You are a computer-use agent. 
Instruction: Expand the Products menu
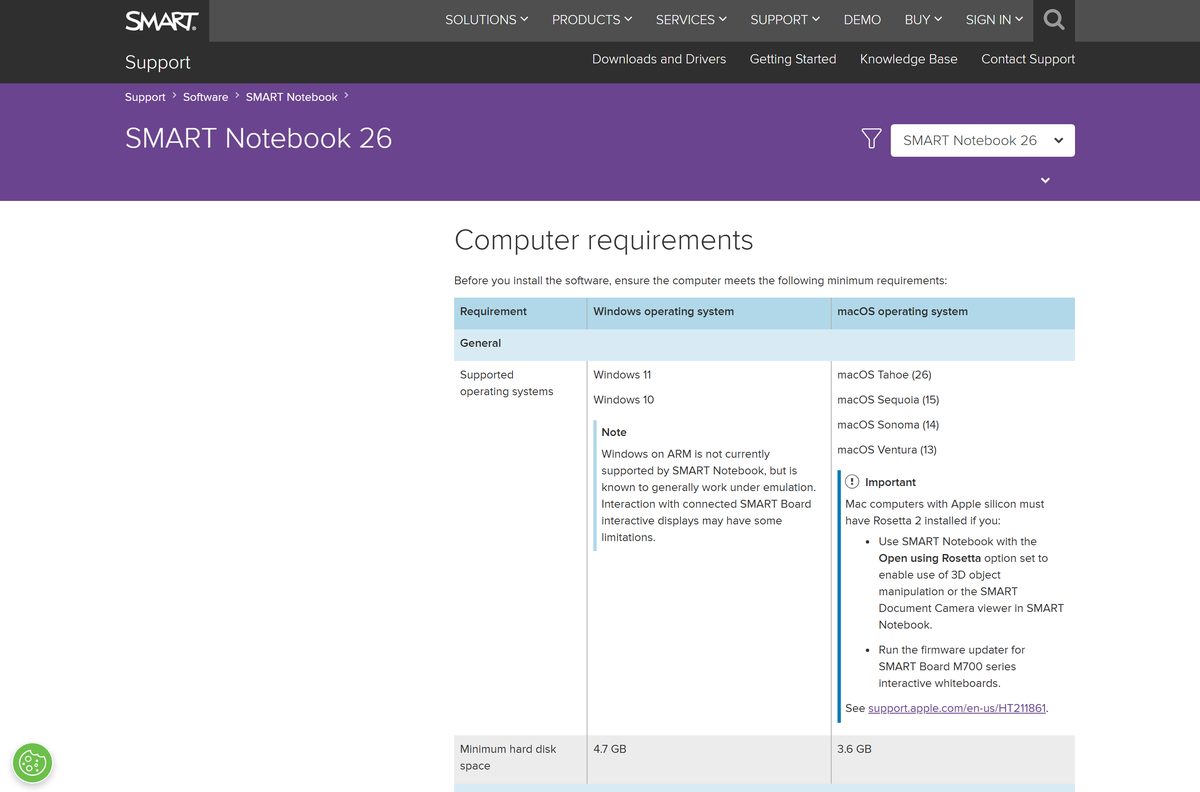click(x=592, y=20)
